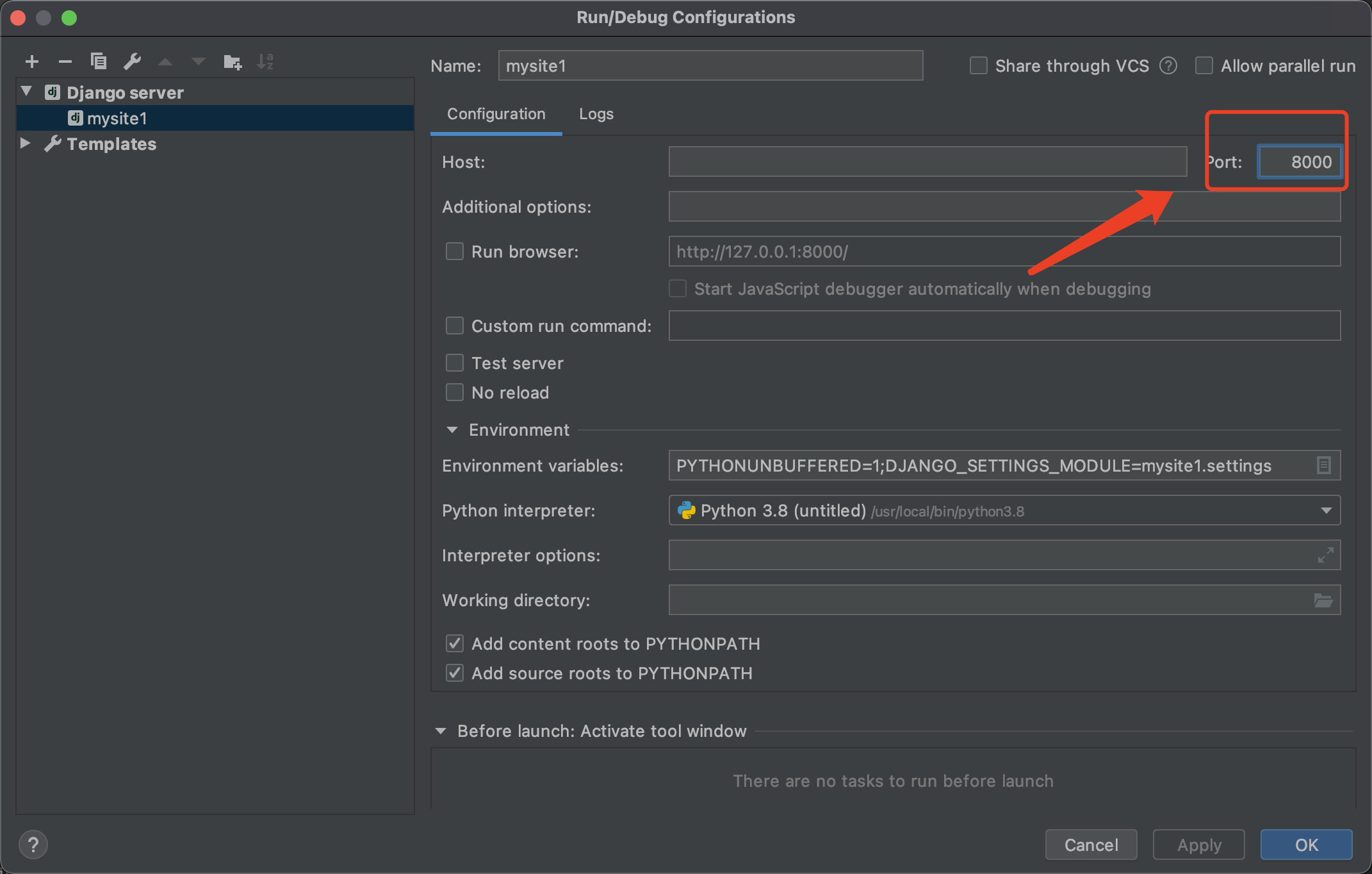This screenshot has height=874, width=1372.
Task: Add a new configuration with the plus icon
Action: coord(32,62)
